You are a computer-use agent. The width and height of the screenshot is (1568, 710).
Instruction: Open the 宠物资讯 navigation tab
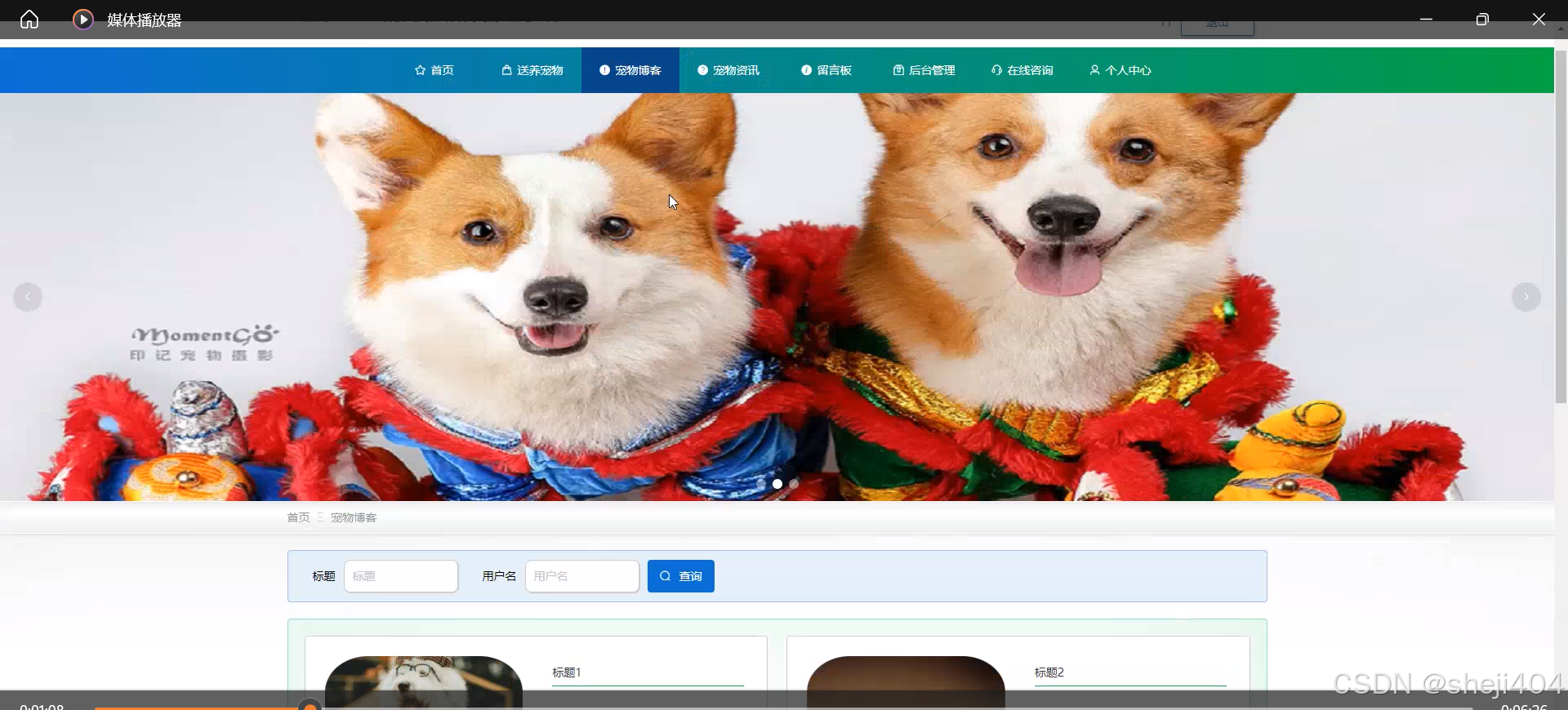click(x=728, y=70)
